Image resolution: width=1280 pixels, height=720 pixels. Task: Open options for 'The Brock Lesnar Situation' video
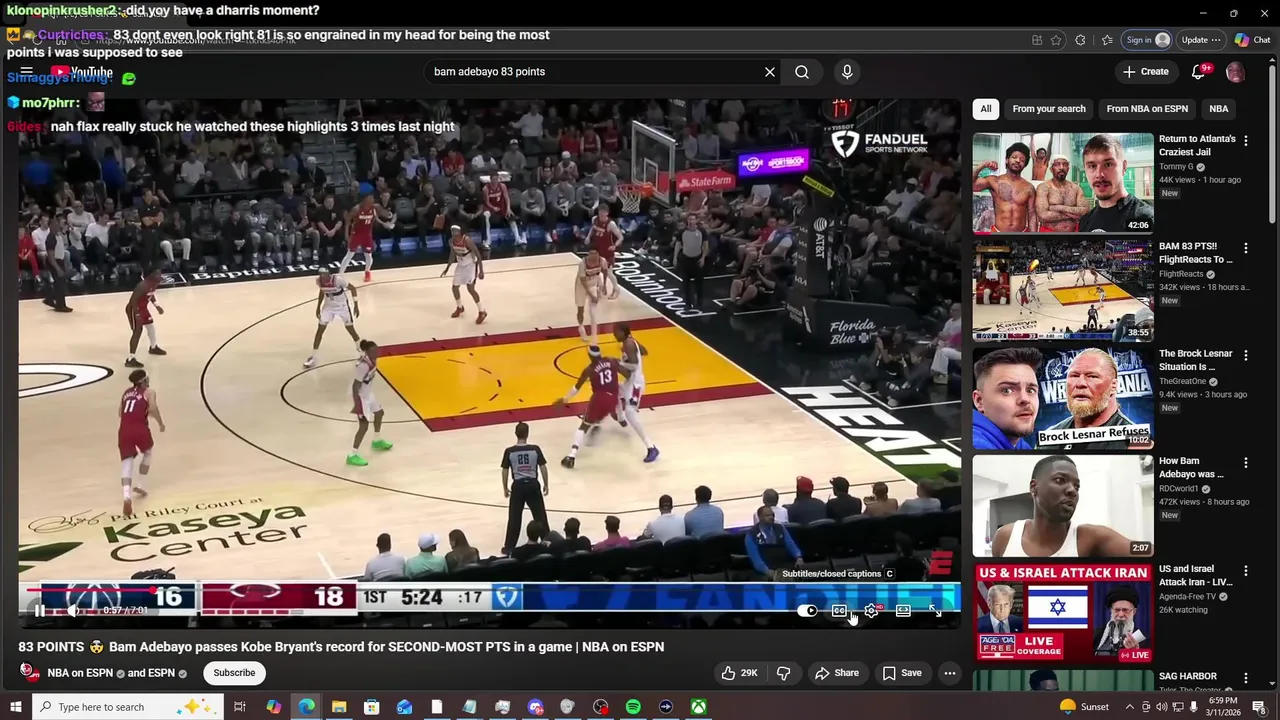pyautogui.click(x=1246, y=355)
